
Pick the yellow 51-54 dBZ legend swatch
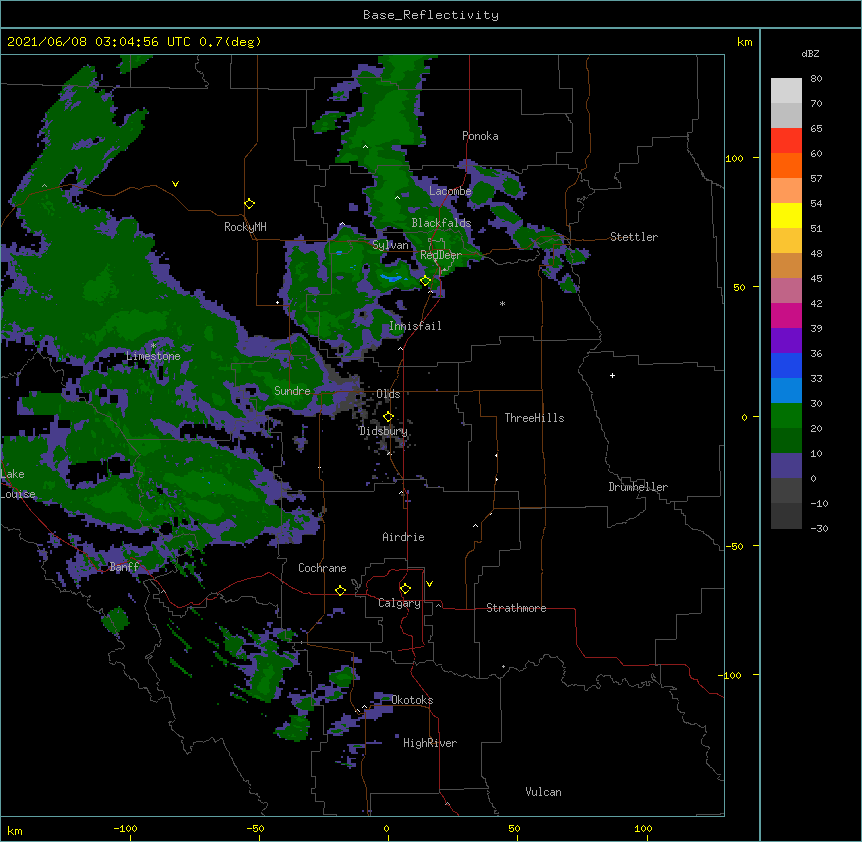coord(786,215)
